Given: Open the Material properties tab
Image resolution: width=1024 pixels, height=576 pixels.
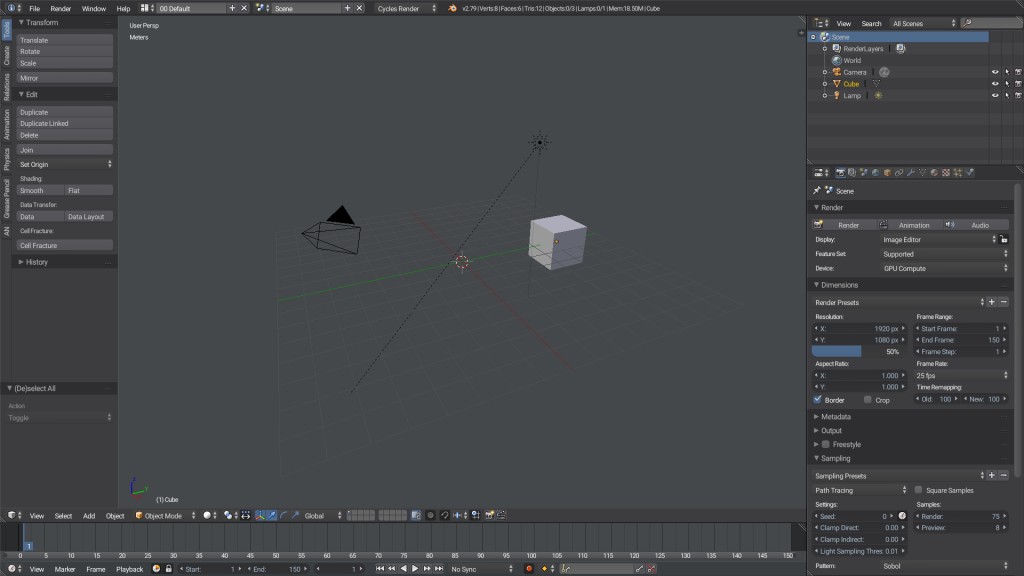Looking at the screenshot, I should pos(933,171).
